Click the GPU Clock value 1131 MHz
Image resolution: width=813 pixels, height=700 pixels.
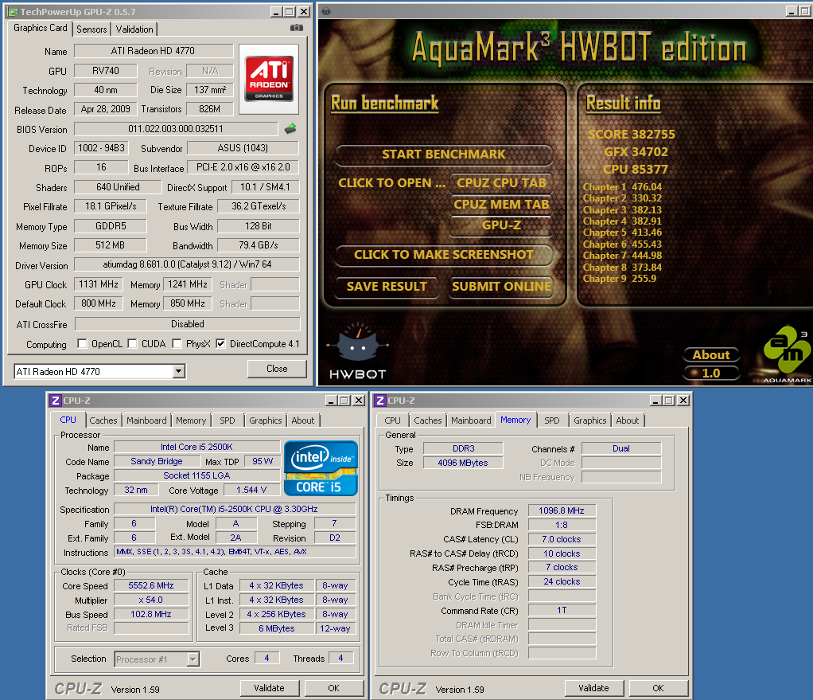99,284
